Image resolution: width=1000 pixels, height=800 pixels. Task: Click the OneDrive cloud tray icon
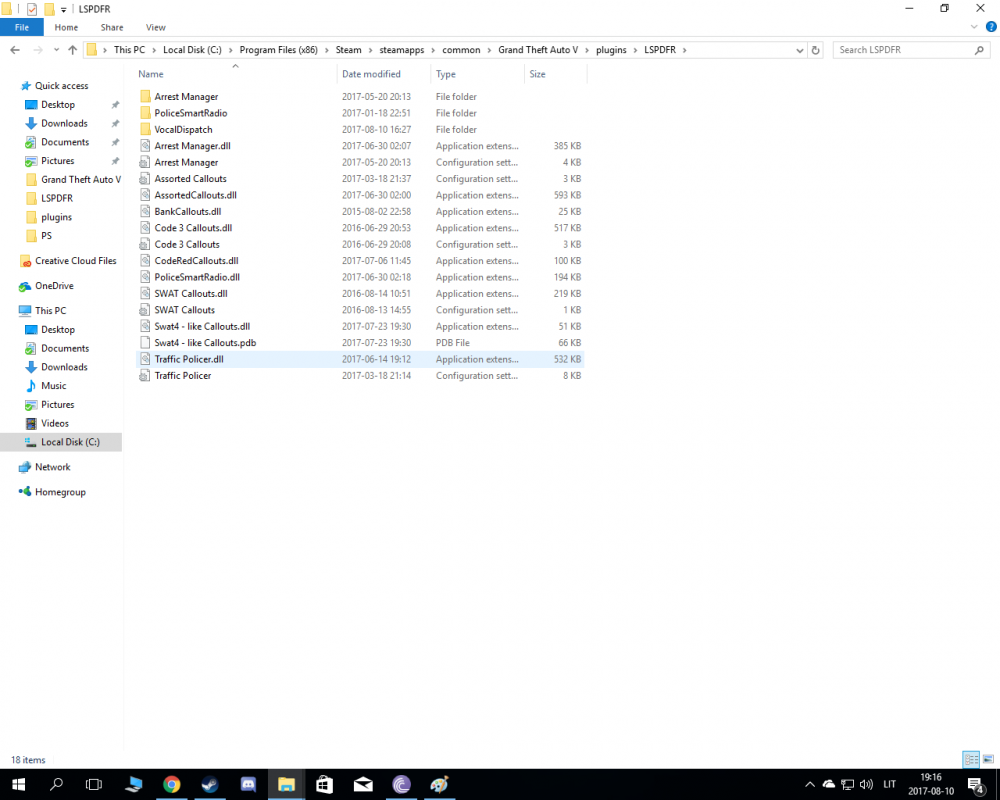tap(828, 784)
